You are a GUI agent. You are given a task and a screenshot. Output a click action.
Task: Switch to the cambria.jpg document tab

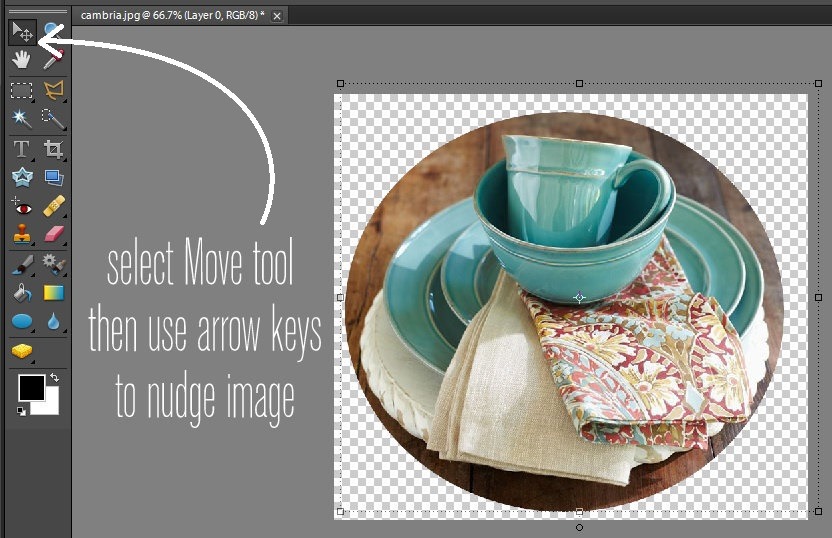click(173, 15)
